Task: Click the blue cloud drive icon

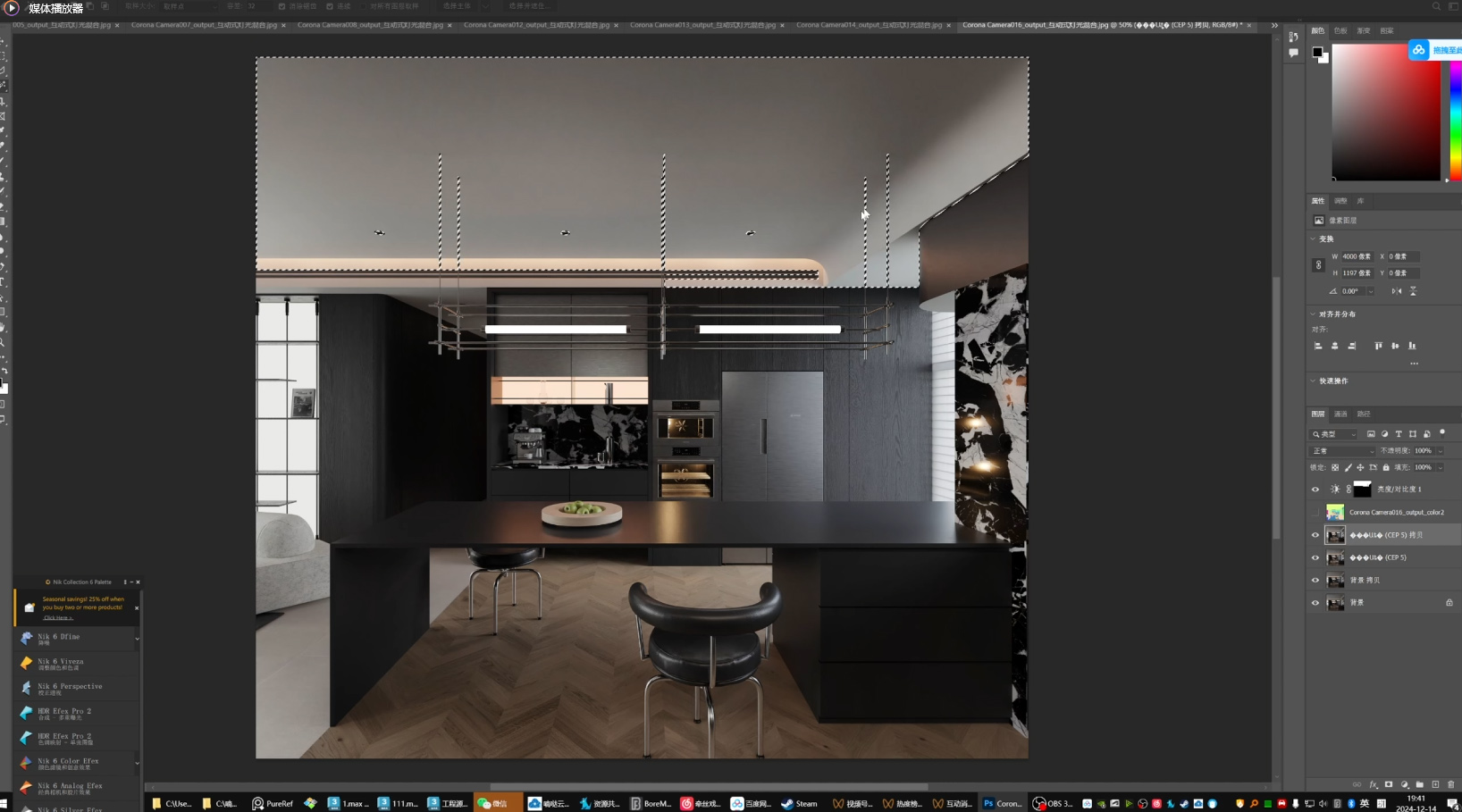Action: pos(1419,50)
